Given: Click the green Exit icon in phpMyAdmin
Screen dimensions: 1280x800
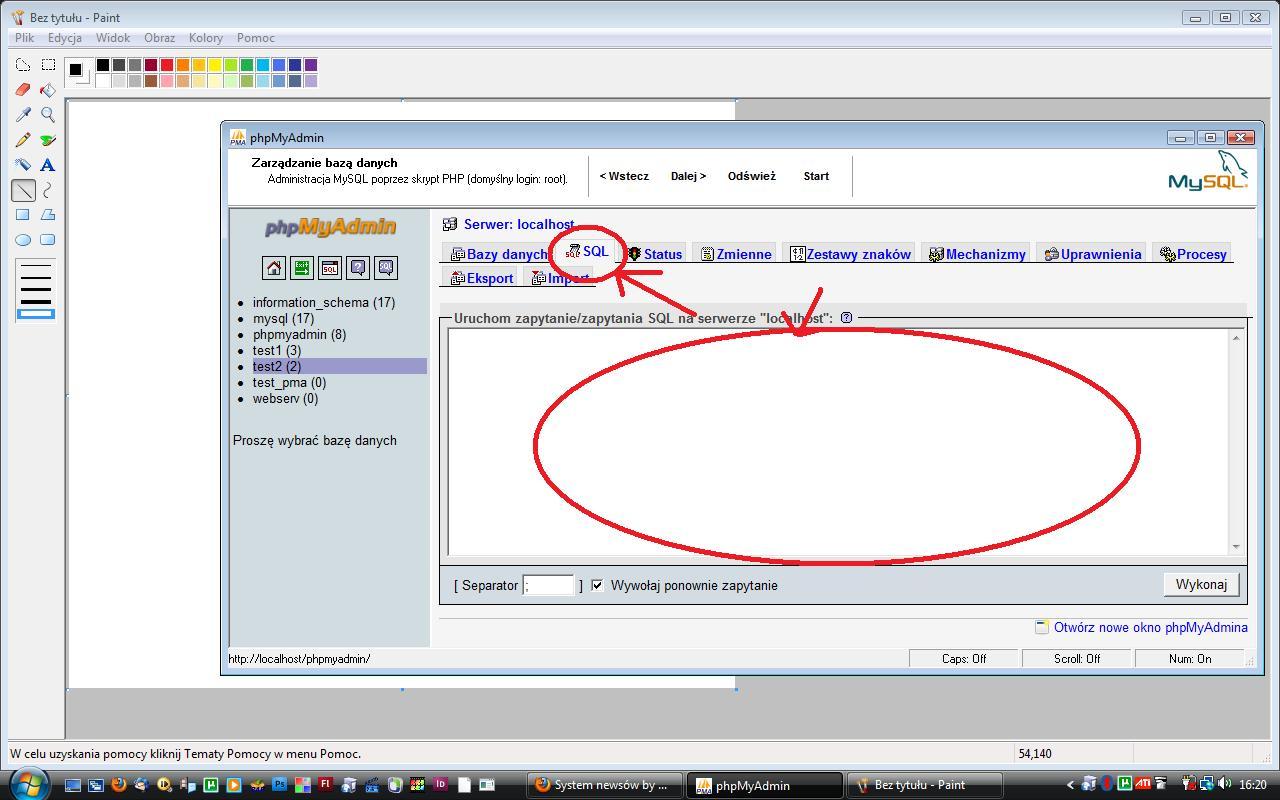Looking at the screenshot, I should coord(302,268).
